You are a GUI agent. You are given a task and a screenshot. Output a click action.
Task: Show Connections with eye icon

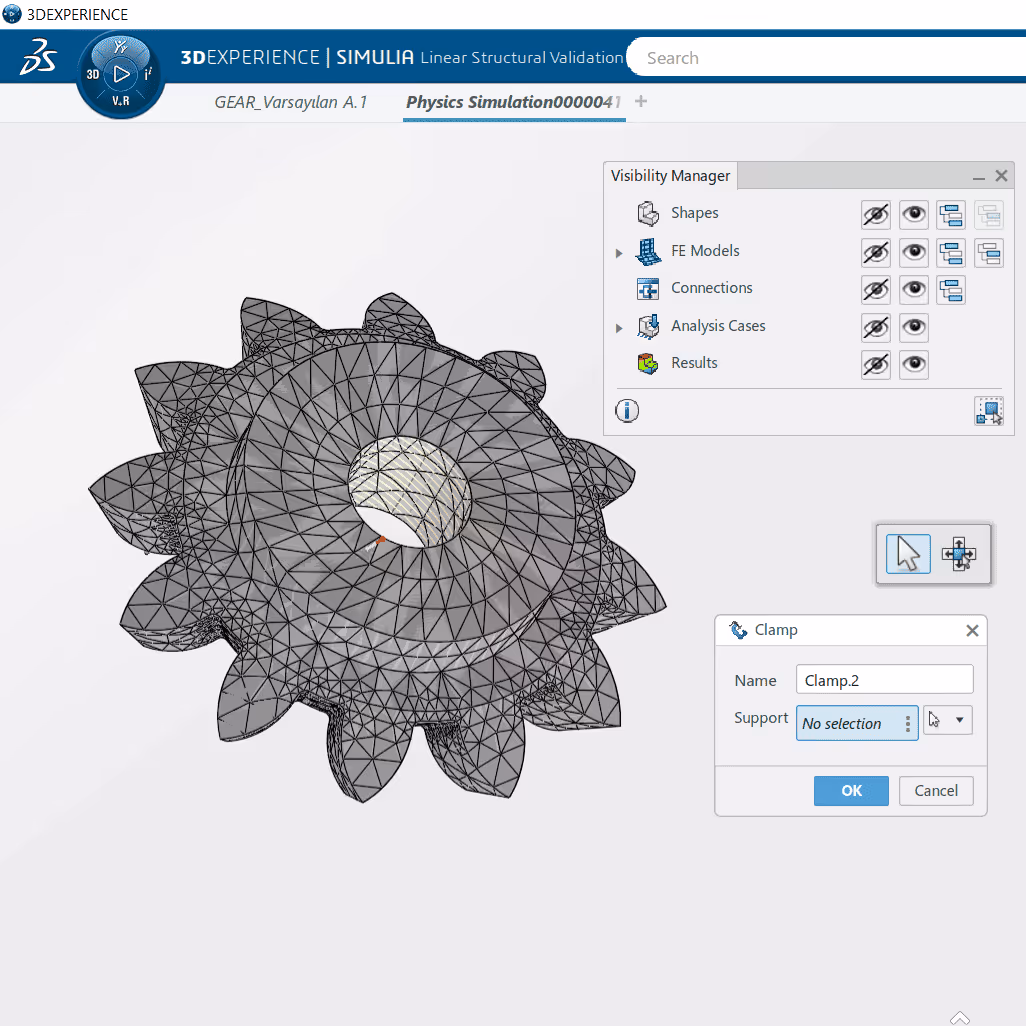coord(913,290)
